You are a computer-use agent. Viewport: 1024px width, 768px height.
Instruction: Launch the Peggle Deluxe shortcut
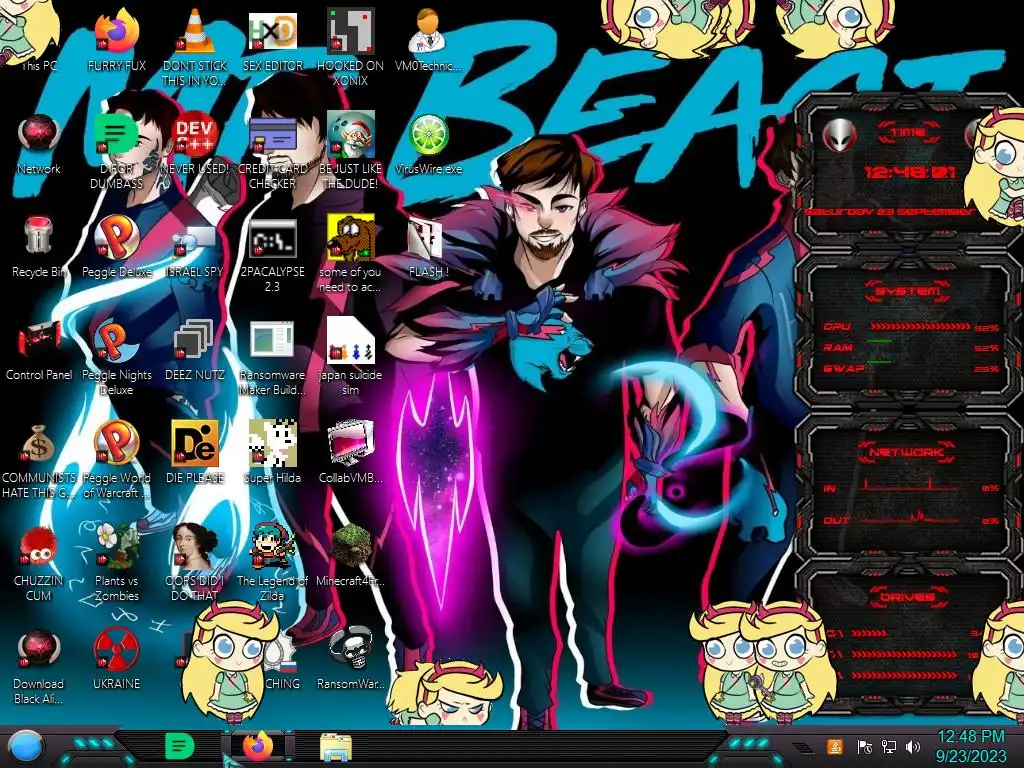pyautogui.click(x=116, y=238)
